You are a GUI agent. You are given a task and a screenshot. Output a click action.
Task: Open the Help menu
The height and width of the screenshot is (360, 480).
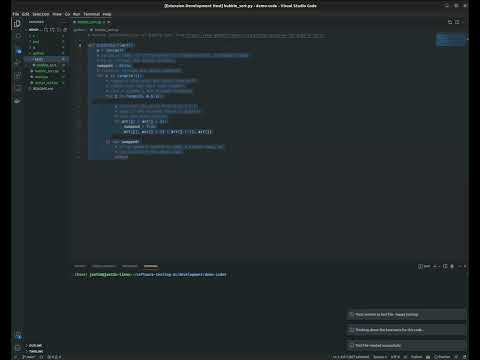[107, 14]
